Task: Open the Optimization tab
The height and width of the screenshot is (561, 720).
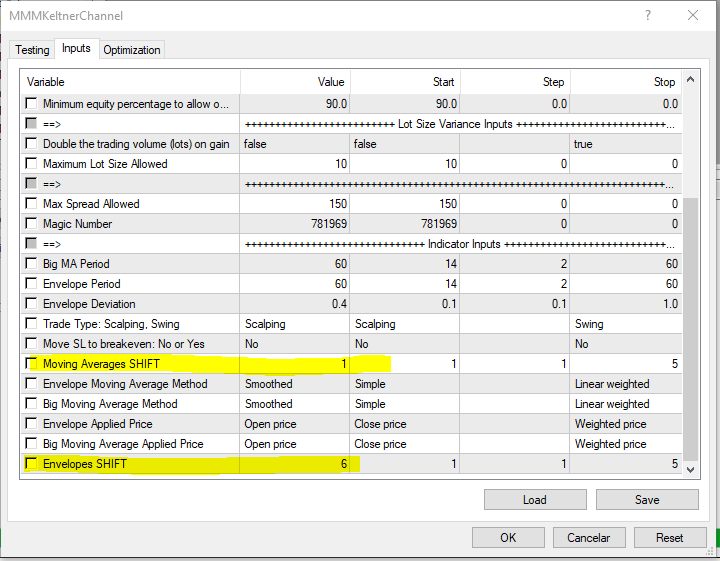Action: point(132,50)
